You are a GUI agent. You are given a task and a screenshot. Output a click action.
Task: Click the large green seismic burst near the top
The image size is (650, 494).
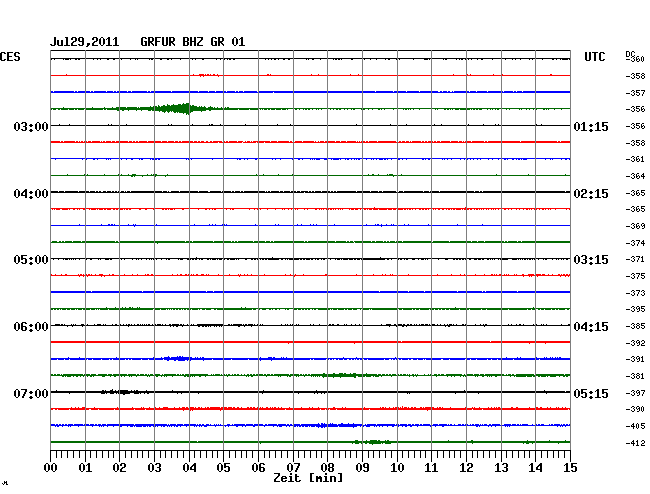(174, 109)
